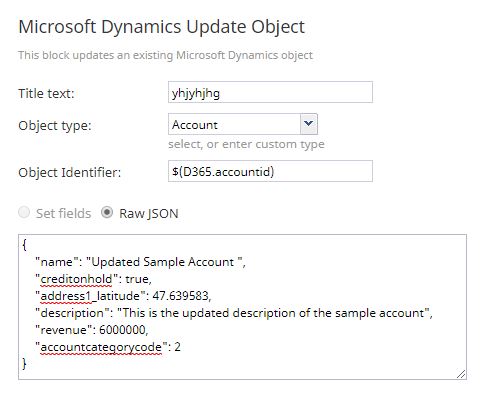Focus the Object Identifier input field

click(270, 171)
